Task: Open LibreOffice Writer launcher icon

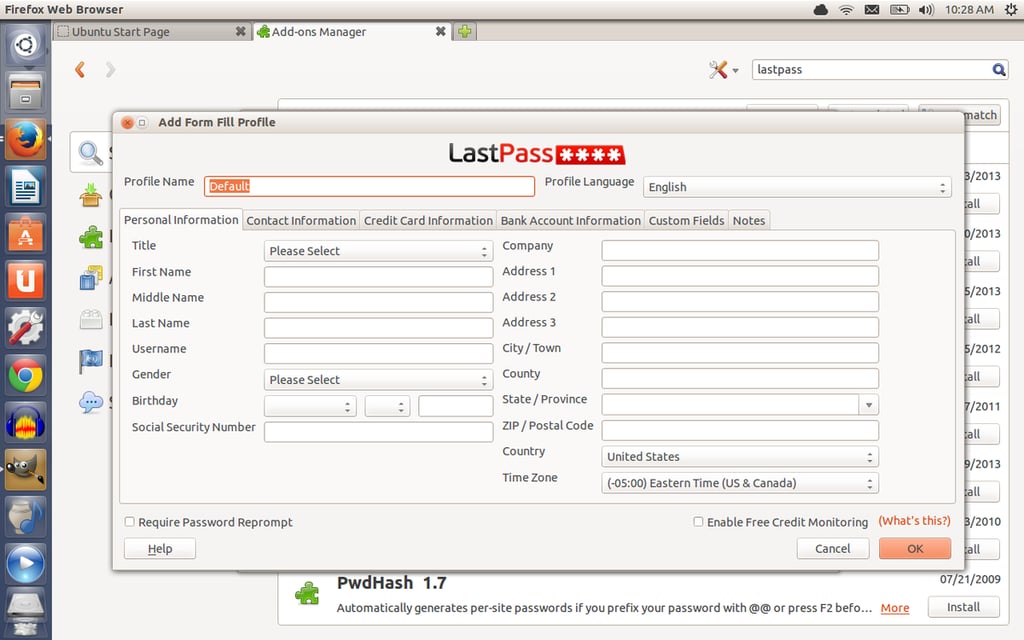Action: click(25, 186)
